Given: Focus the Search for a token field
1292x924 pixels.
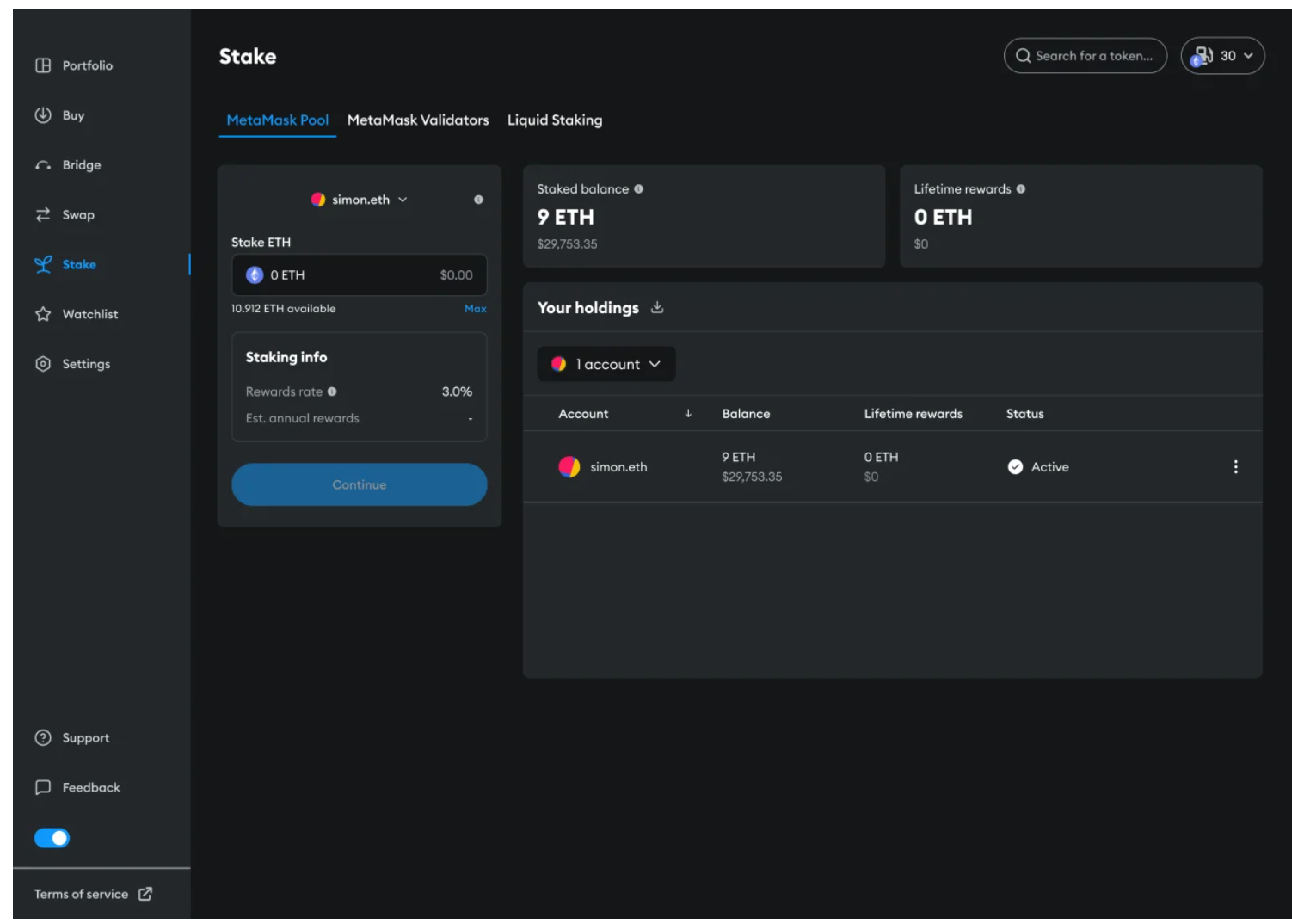Looking at the screenshot, I should [1086, 56].
